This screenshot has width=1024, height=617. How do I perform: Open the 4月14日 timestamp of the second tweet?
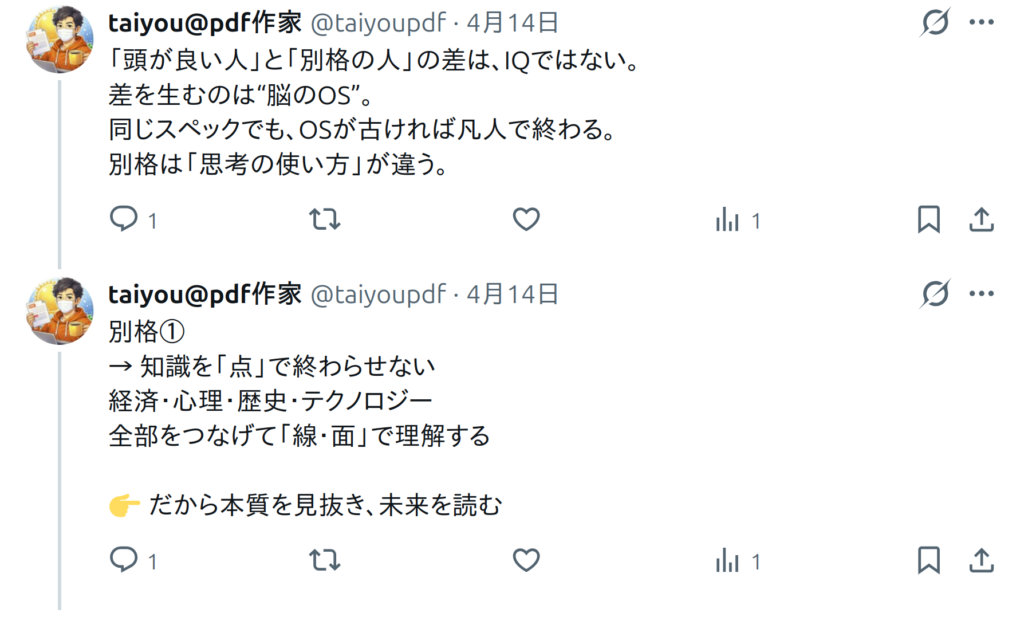(x=513, y=294)
